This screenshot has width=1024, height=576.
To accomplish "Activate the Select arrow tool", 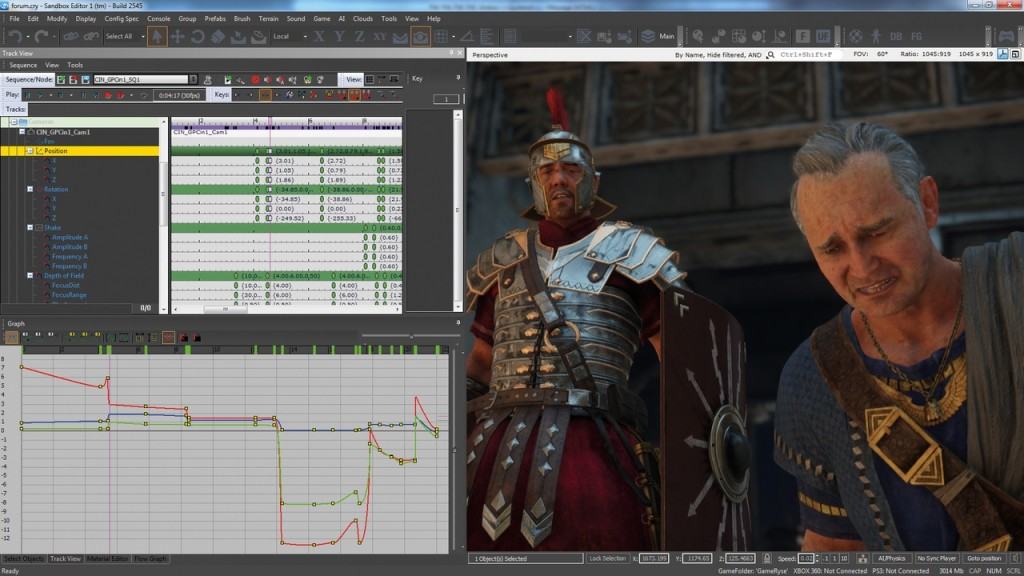I will click(x=157, y=37).
